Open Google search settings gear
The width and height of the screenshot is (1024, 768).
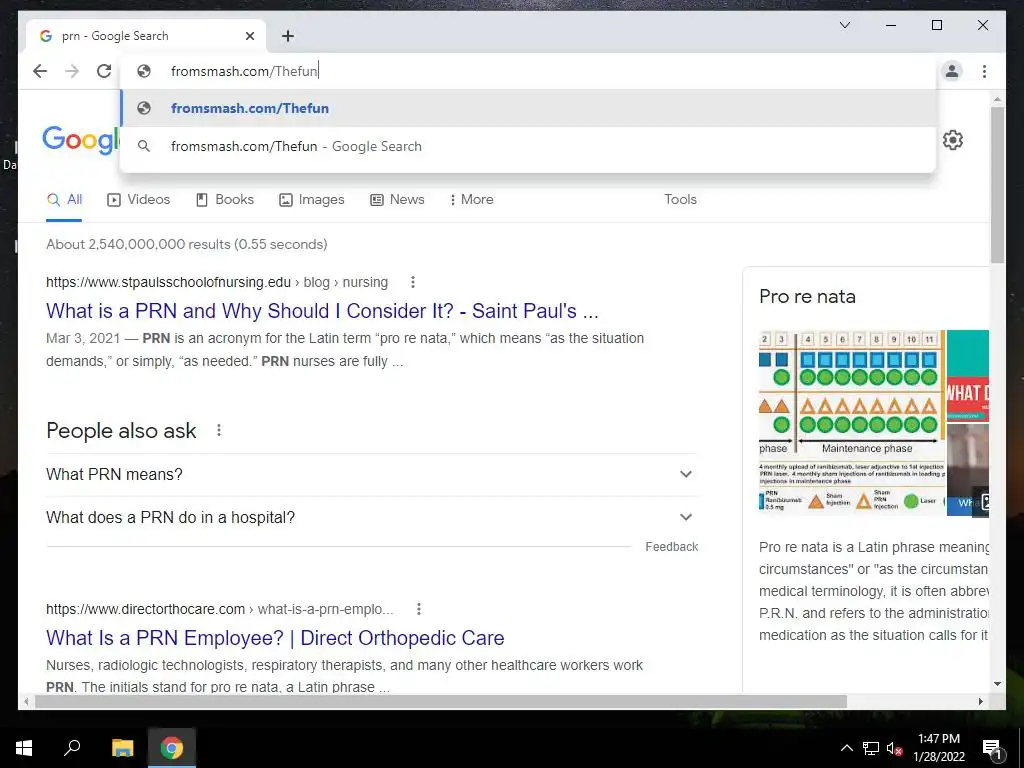[953, 140]
